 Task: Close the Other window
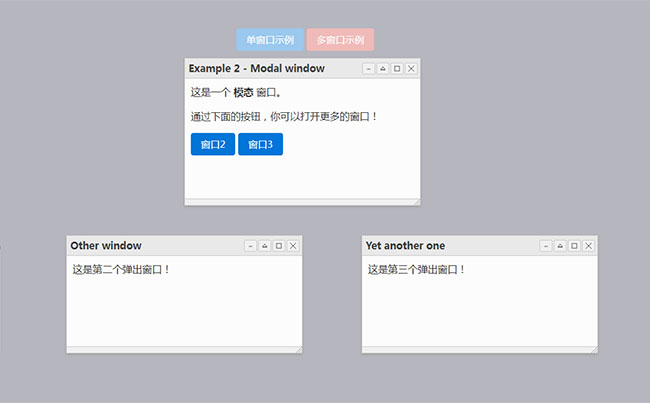coord(293,246)
